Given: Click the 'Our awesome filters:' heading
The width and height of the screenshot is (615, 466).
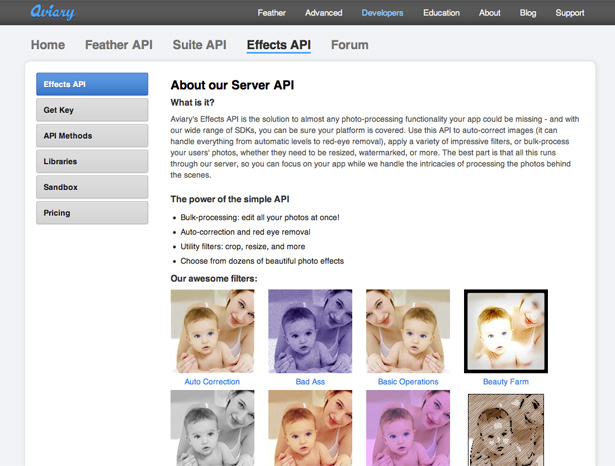Looking at the screenshot, I should click(214, 279).
